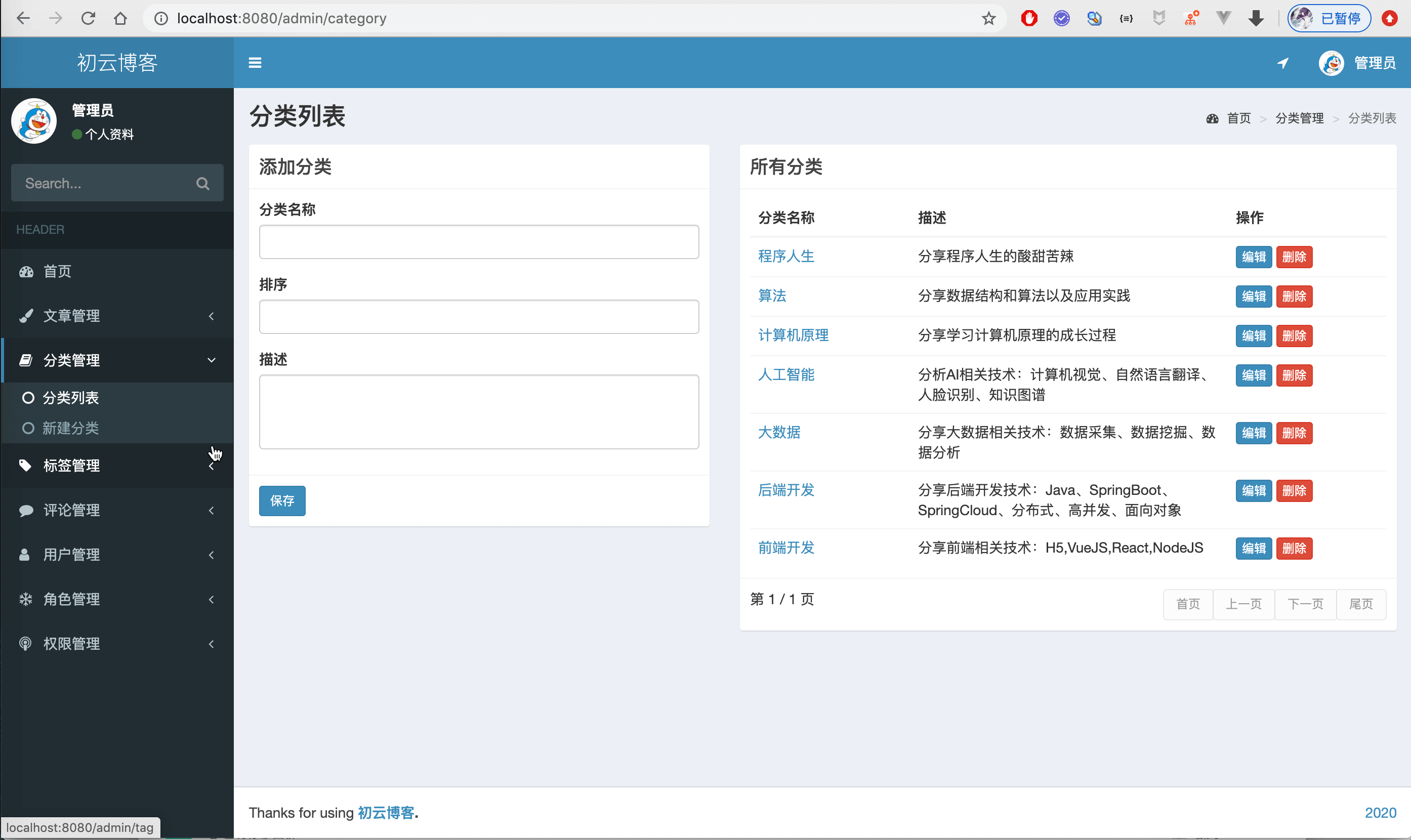Edit the 大数据 category
This screenshot has width=1411, height=840.
click(1253, 433)
